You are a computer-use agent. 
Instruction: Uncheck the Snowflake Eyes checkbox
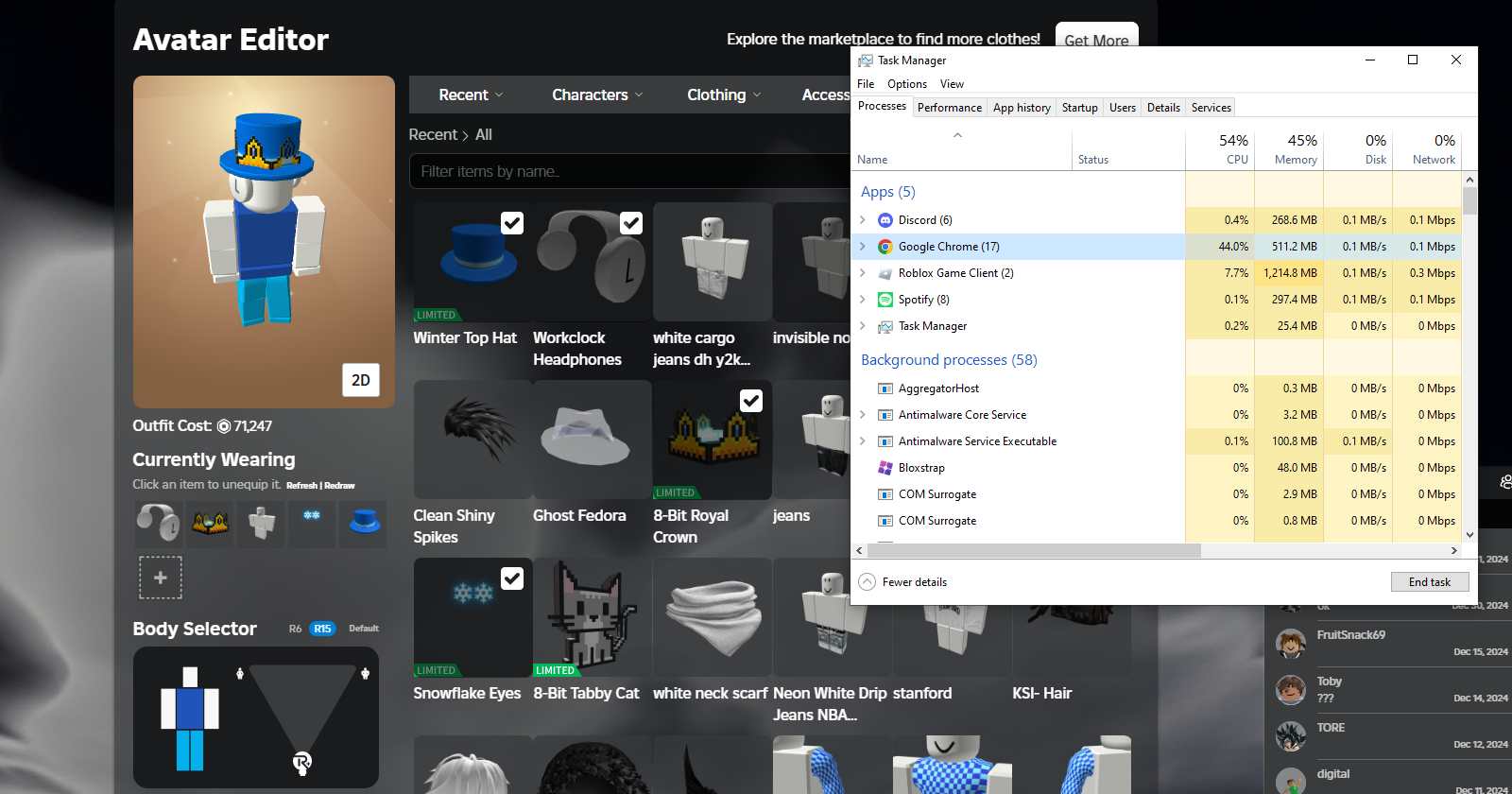(x=512, y=578)
